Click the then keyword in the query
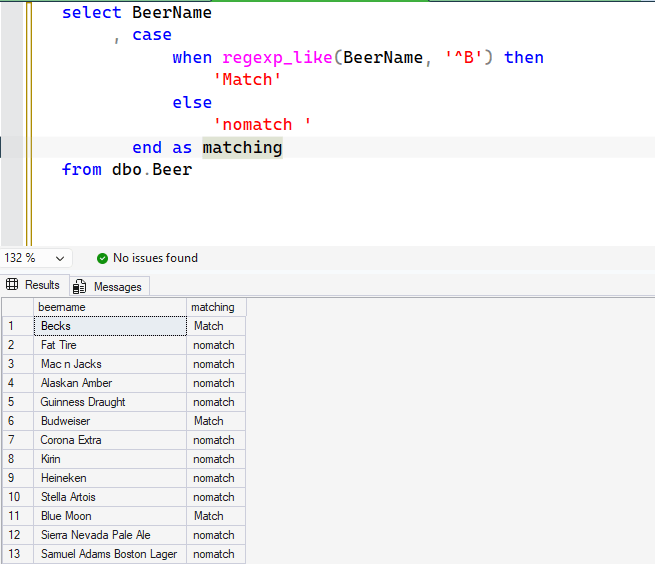 coord(524,58)
